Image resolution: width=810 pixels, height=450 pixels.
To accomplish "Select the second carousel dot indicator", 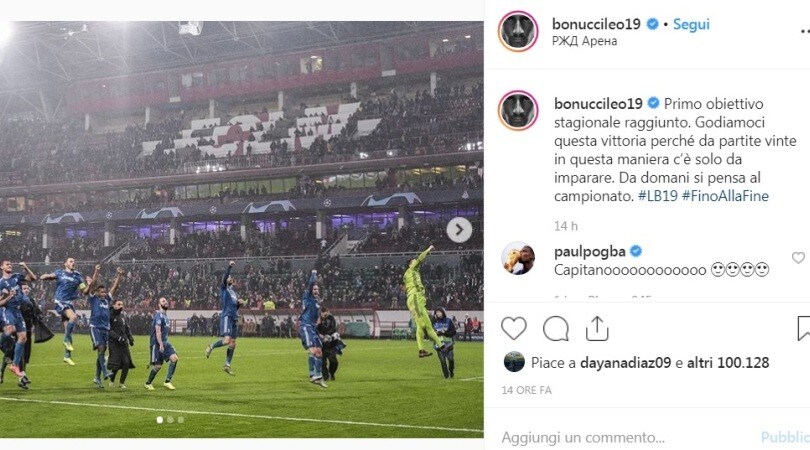I will click(x=170, y=420).
